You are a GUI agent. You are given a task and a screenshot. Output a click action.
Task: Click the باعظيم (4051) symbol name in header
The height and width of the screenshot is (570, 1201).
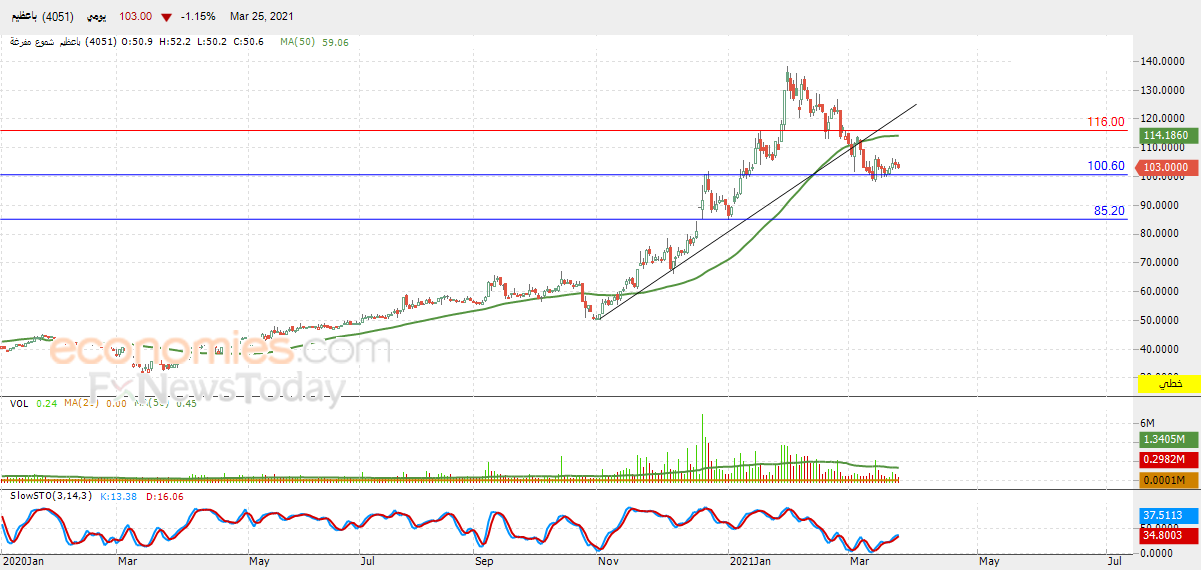coord(37,17)
